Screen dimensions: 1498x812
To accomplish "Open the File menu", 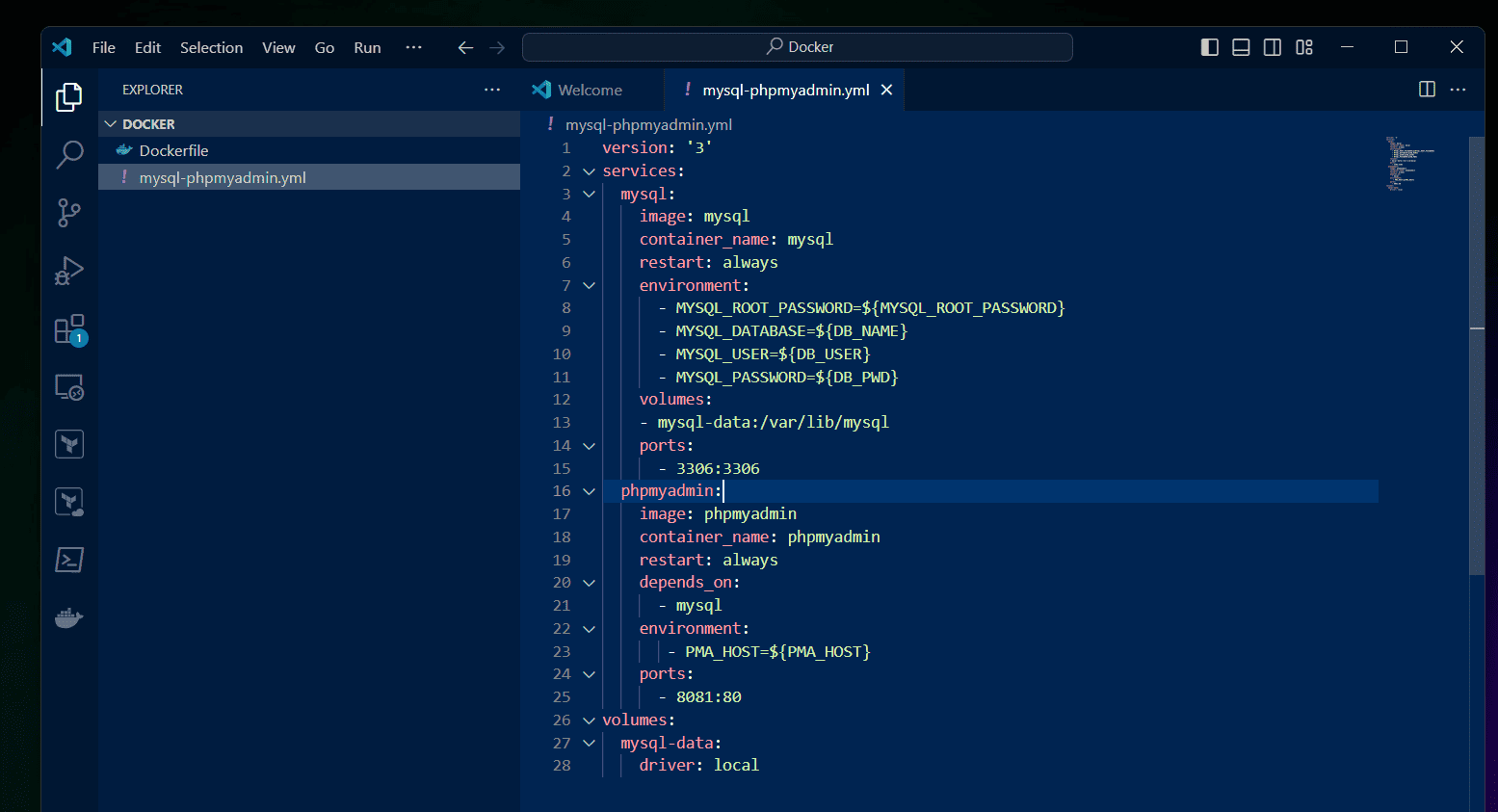I will (104, 47).
